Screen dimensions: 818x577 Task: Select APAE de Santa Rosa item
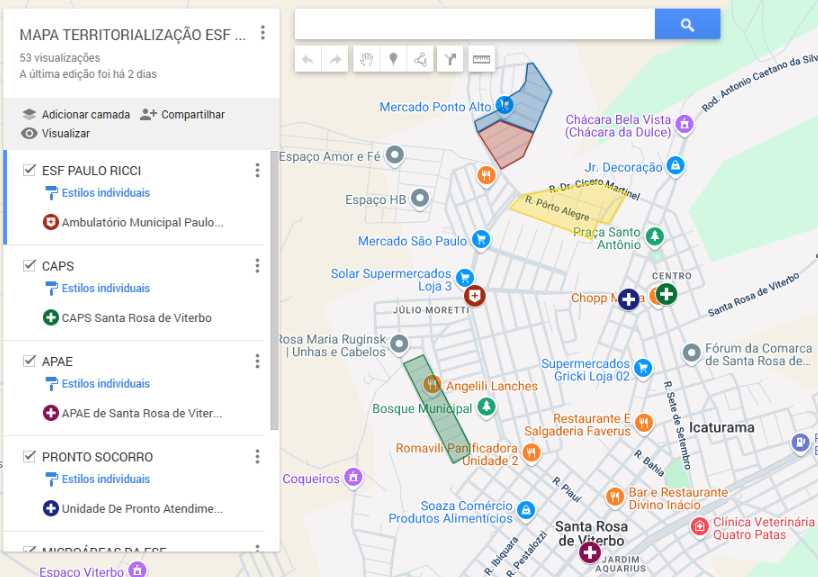(x=141, y=413)
